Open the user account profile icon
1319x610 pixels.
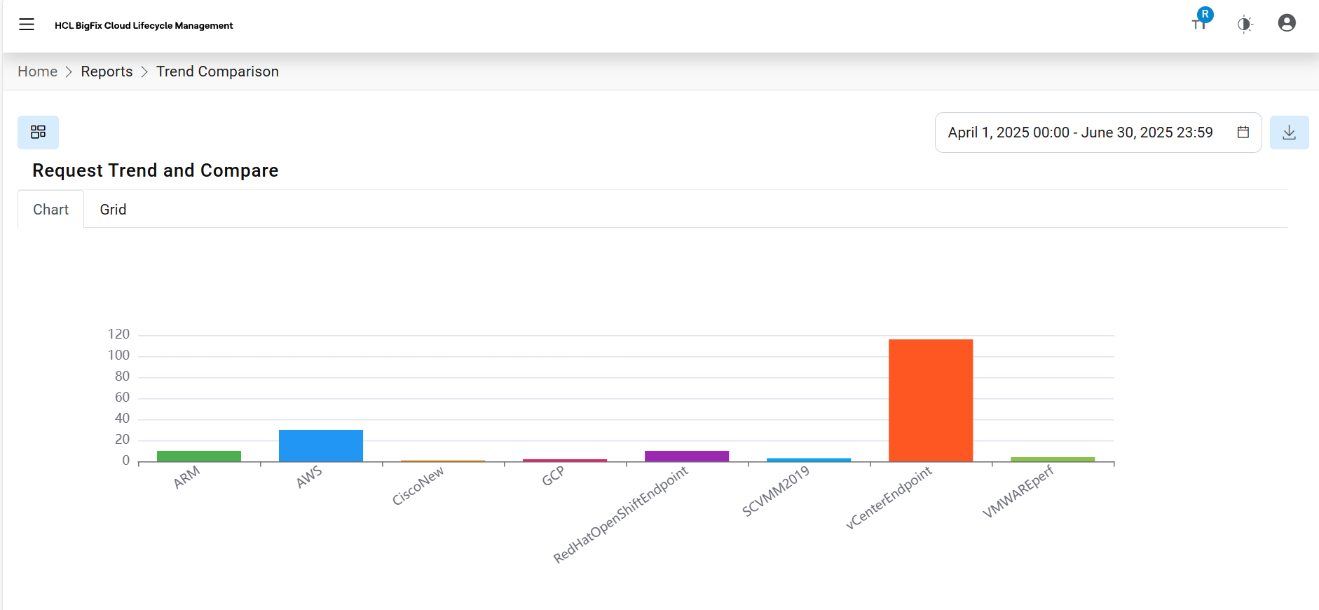point(1287,23)
